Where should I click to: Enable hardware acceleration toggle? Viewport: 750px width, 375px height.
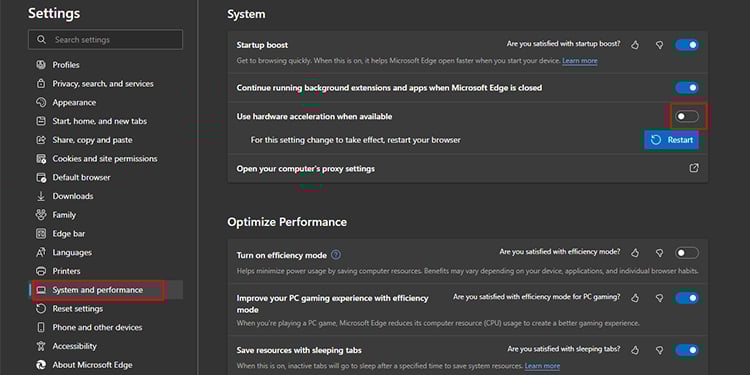click(x=687, y=116)
